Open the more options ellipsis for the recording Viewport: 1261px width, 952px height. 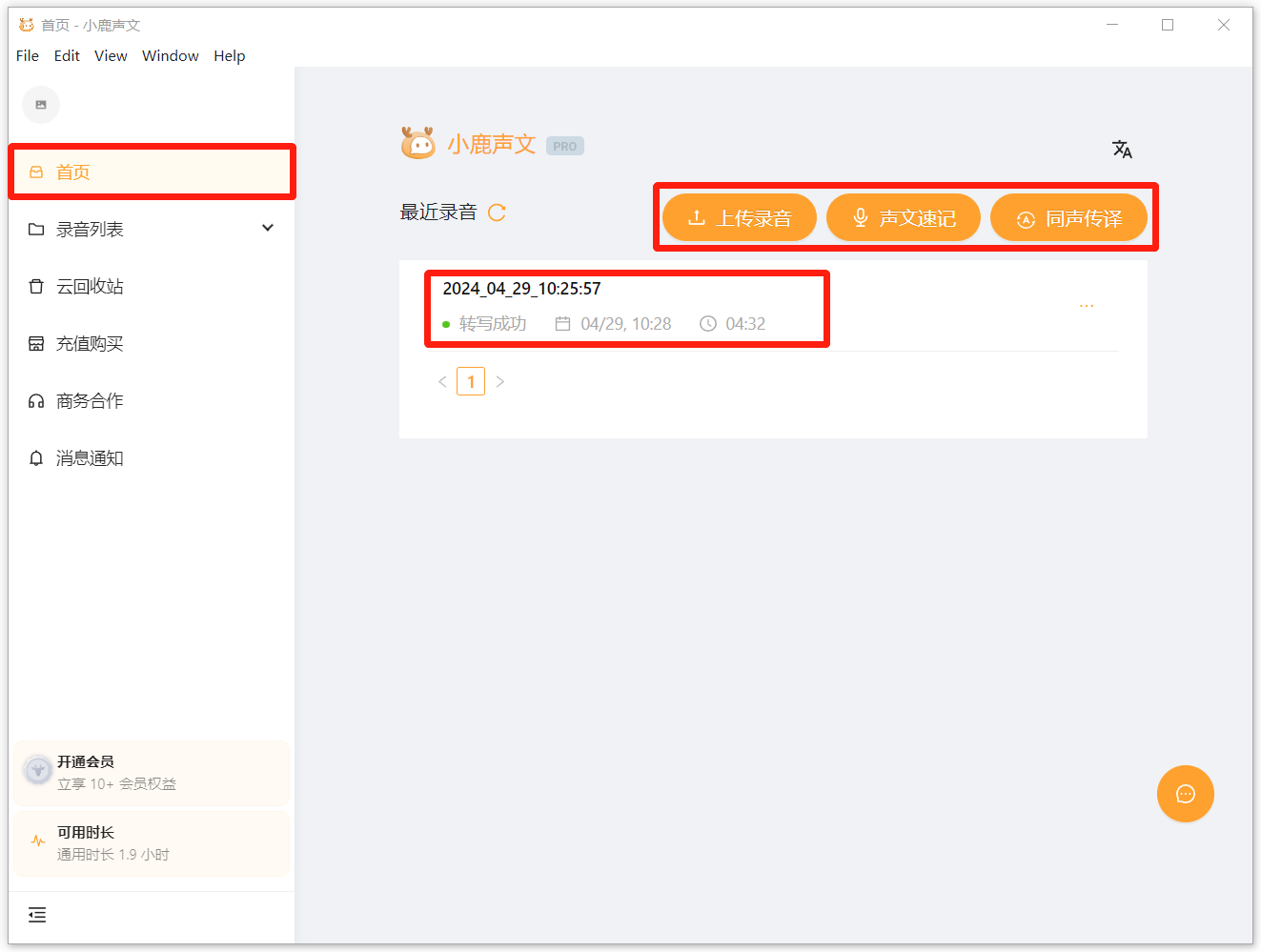pyautogui.click(x=1087, y=306)
